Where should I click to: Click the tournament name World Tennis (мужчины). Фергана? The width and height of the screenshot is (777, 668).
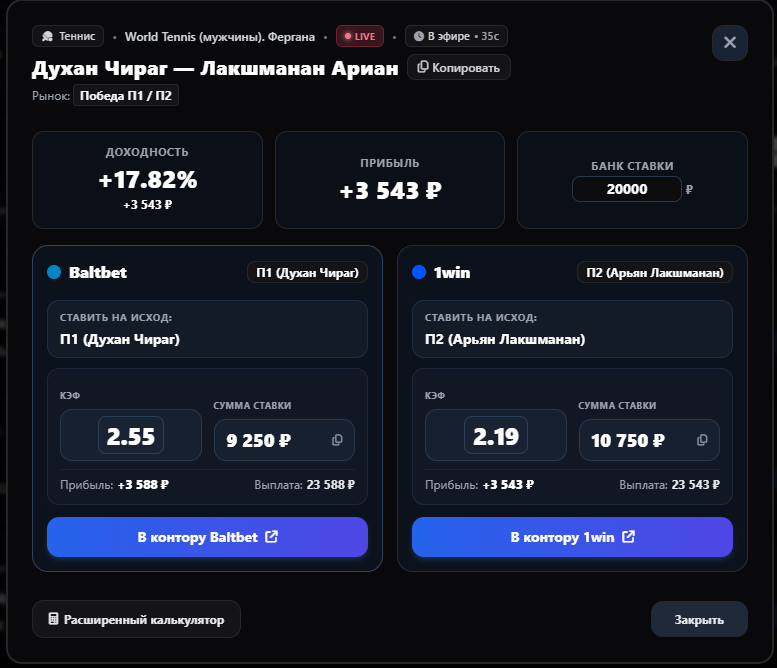tap(220, 37)
